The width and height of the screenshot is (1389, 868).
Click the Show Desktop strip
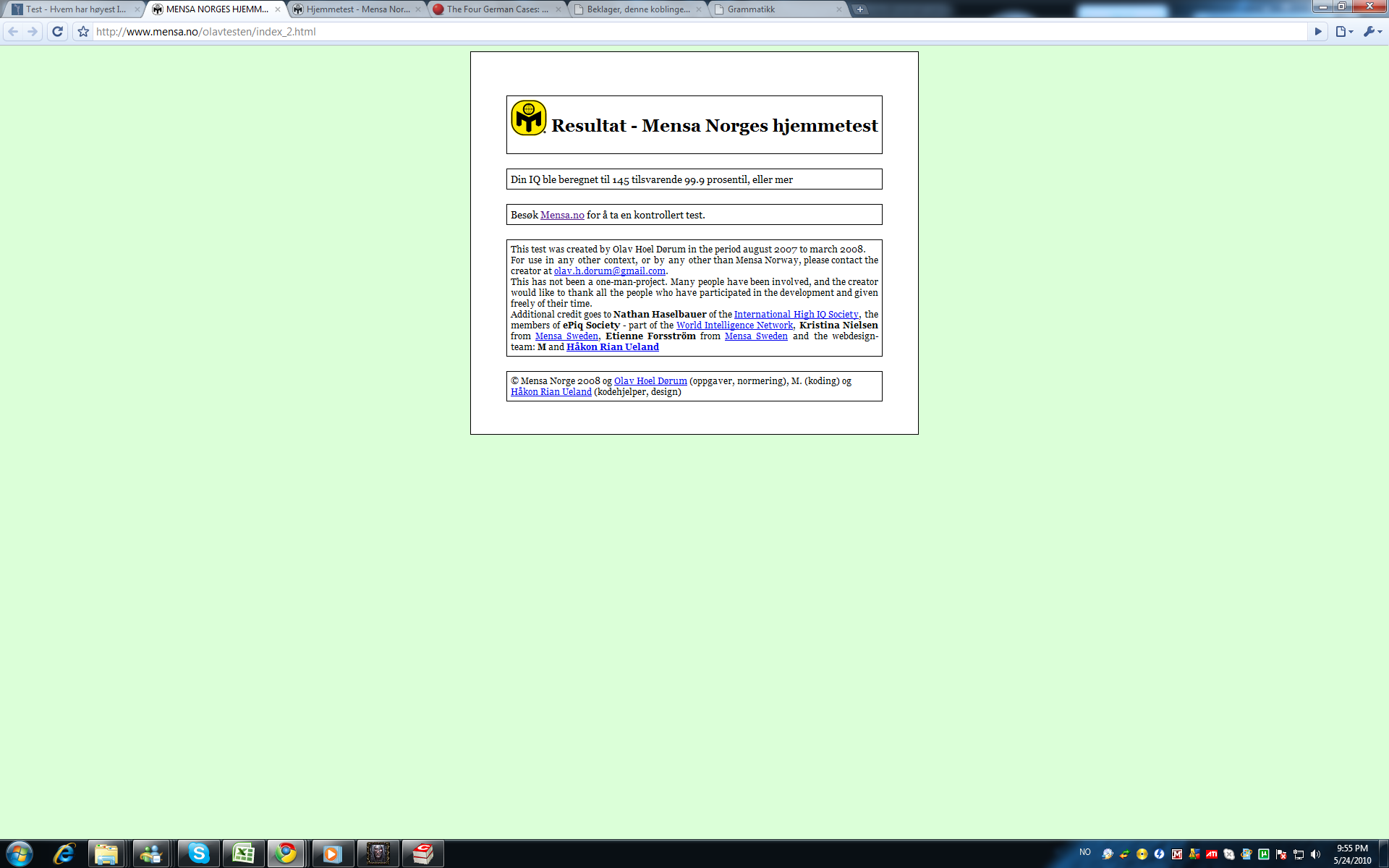pyautogui.click(x=1383, y=854)
